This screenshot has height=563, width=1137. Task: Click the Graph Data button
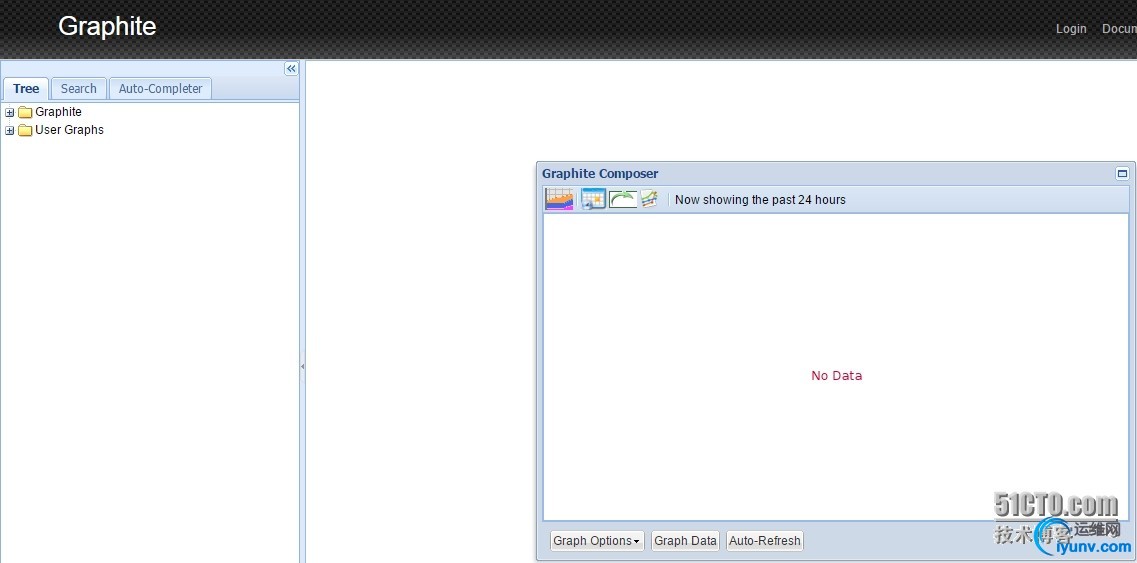pos(685,541)
